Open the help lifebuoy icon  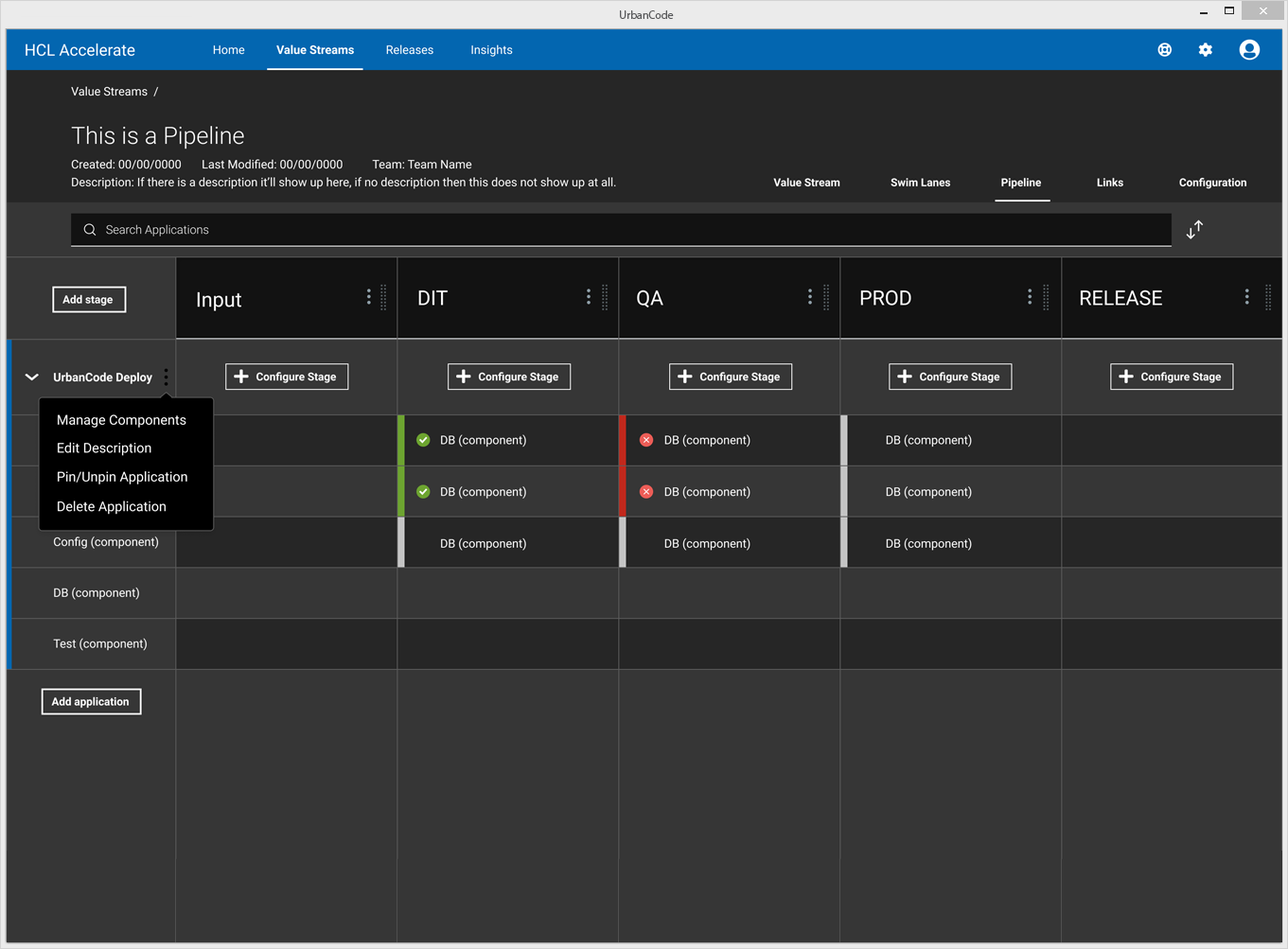coord(1164,50)
